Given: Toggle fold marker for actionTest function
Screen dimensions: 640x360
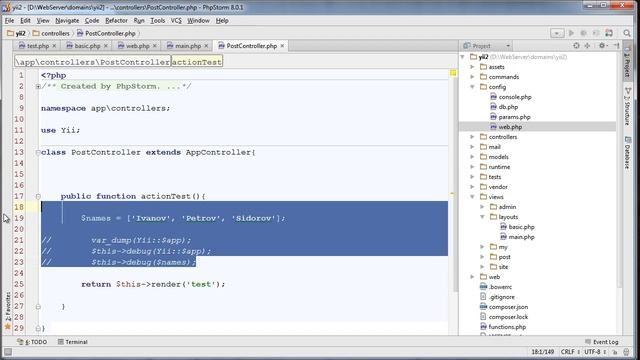Looking at the screenshot, I should 38,197.
